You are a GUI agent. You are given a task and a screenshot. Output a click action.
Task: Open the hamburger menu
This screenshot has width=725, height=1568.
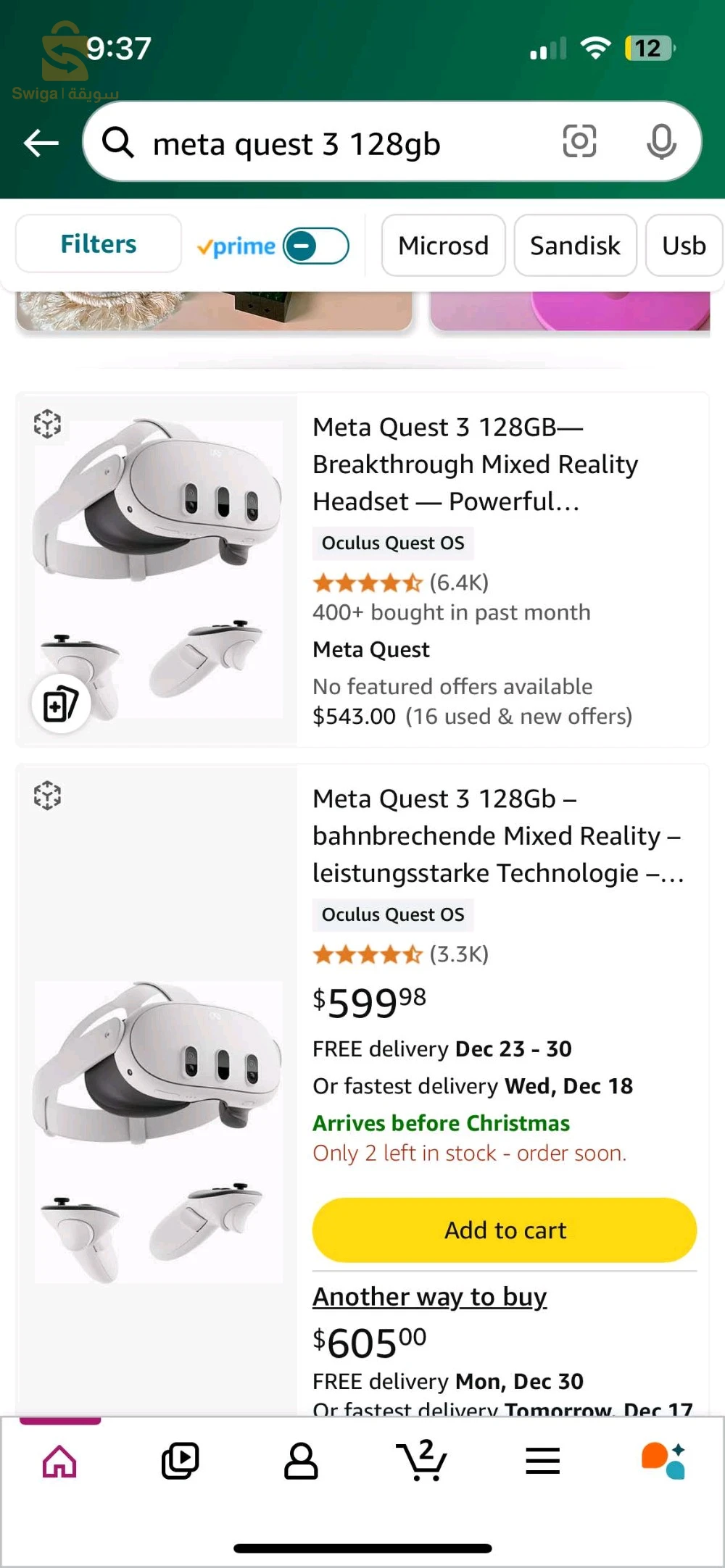pyautogui.click(x=542, y=1461)
